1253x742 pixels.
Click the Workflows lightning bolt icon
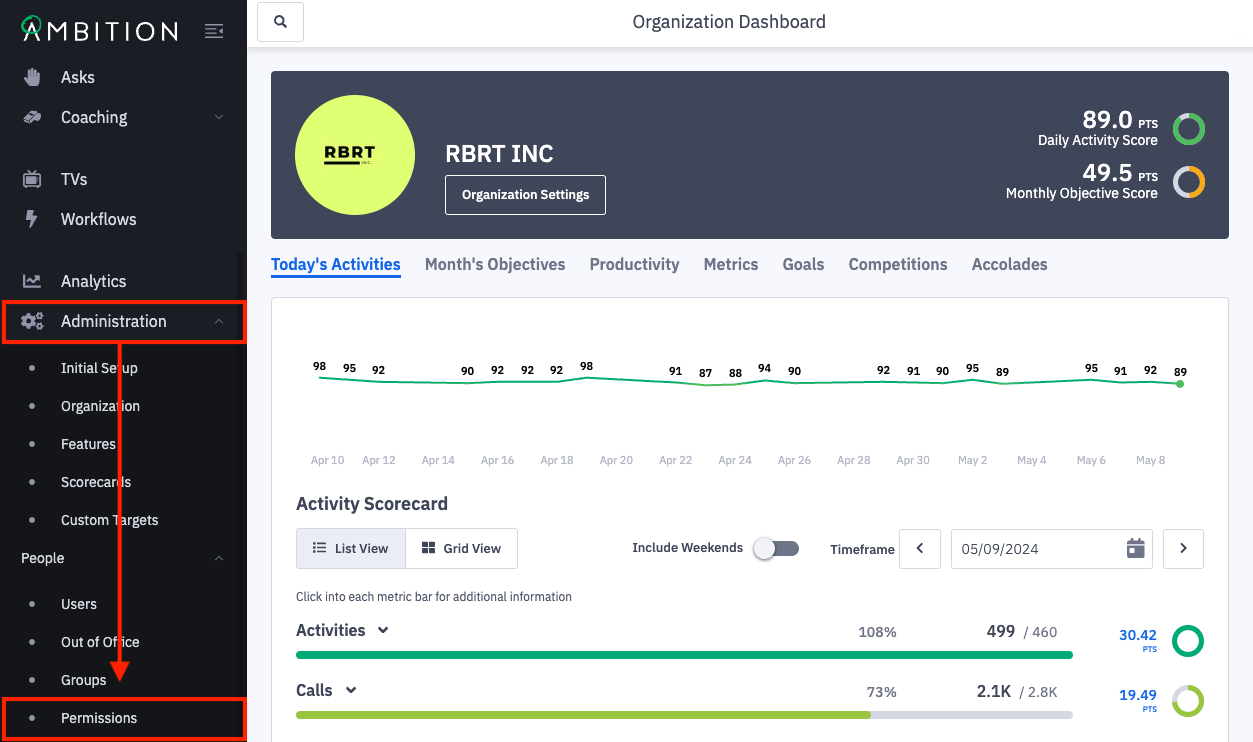click(x=32, y=219)
